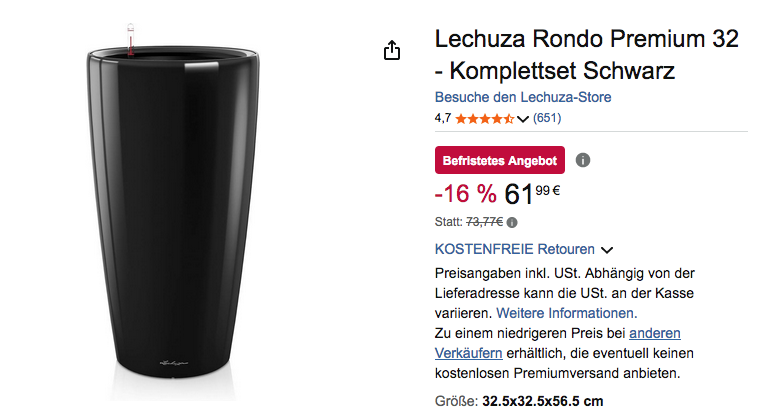Click the share icon beside the product image

point(392,50)
